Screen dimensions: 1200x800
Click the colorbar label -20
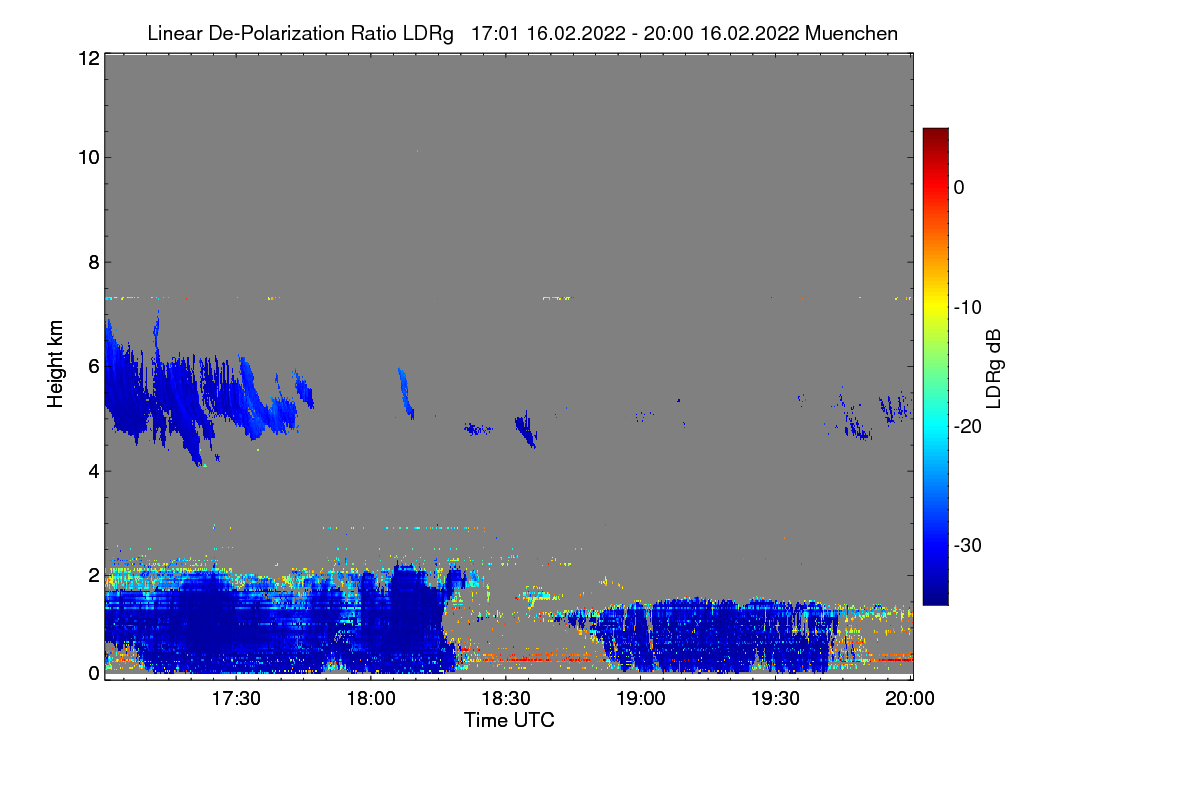click(x=968, y=426)
